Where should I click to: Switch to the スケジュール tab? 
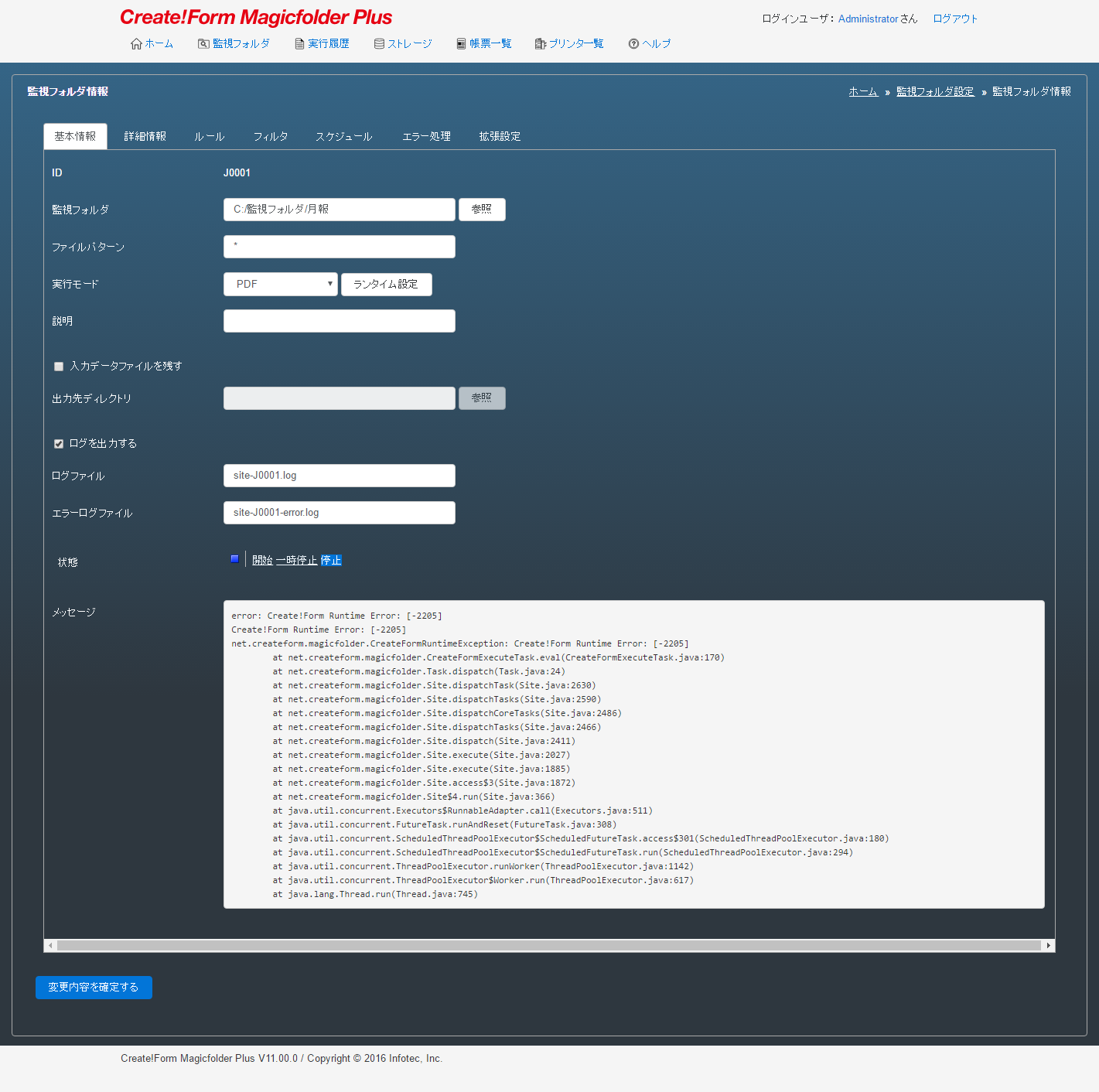344,137
